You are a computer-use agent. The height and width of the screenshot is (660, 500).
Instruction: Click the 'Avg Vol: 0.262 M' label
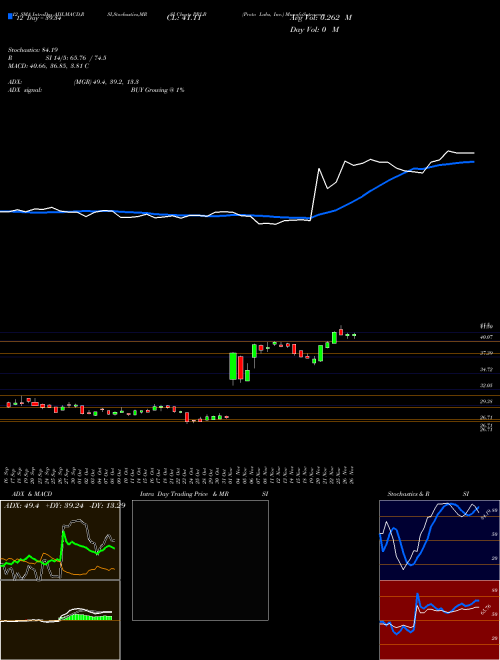(320, 18)
